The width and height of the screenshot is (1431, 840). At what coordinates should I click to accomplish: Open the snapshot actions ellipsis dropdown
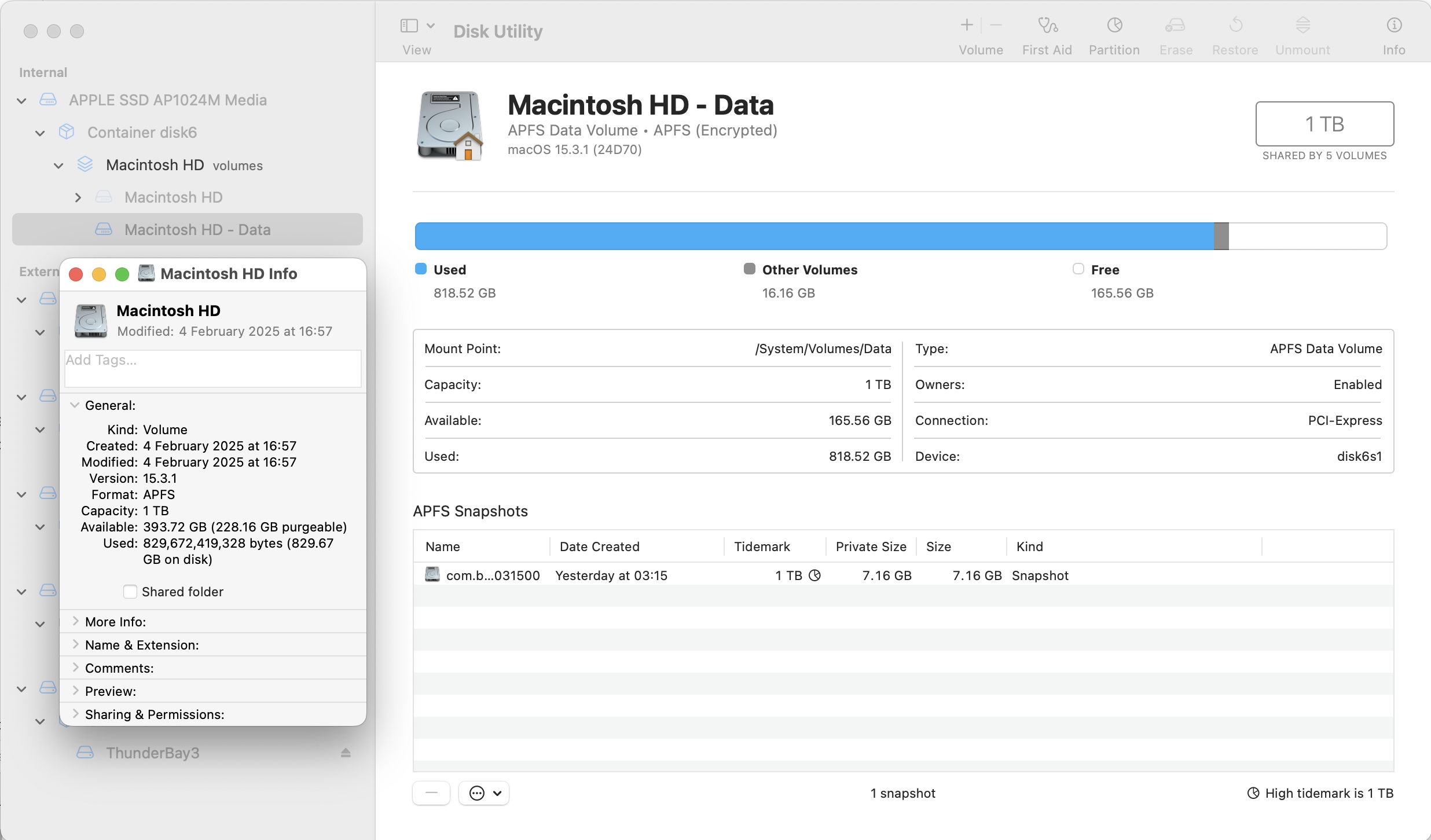click(484, 793)
